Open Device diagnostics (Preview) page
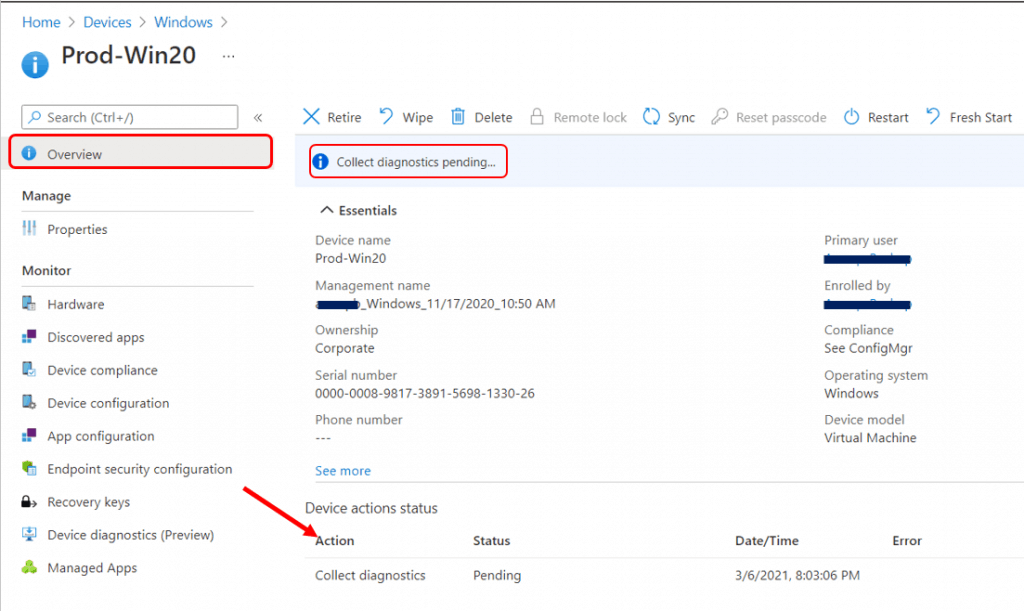 (131, 535)
